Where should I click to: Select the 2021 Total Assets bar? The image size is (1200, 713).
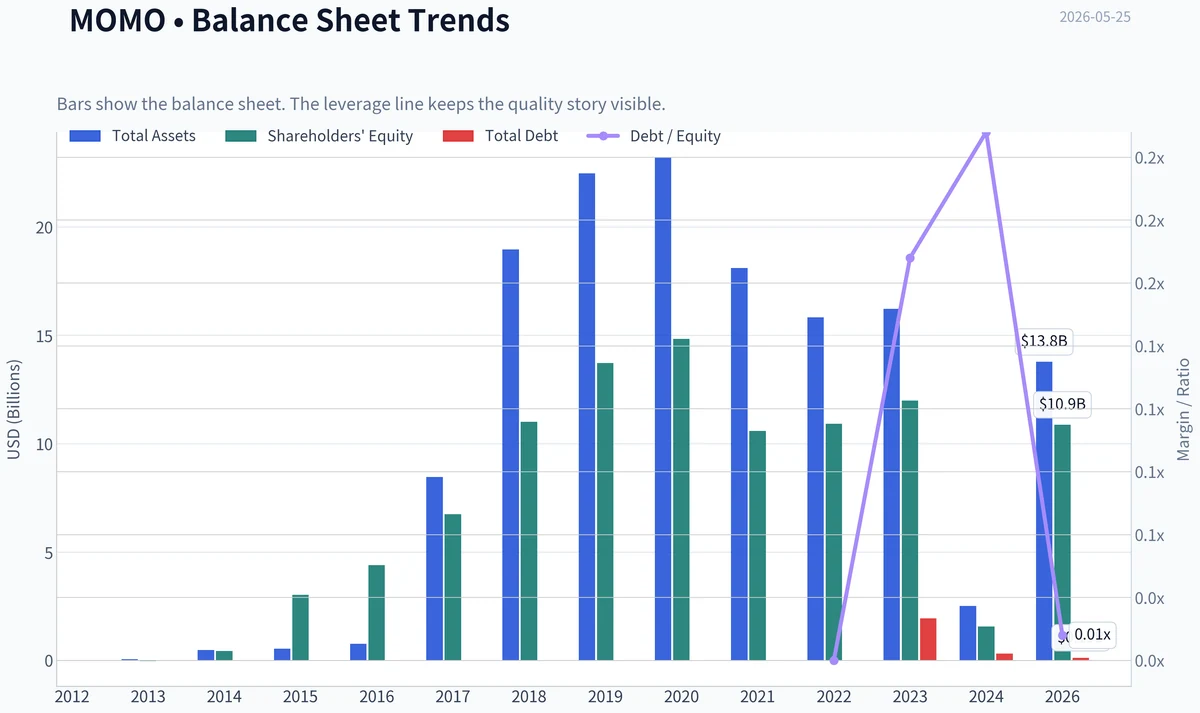739,464
